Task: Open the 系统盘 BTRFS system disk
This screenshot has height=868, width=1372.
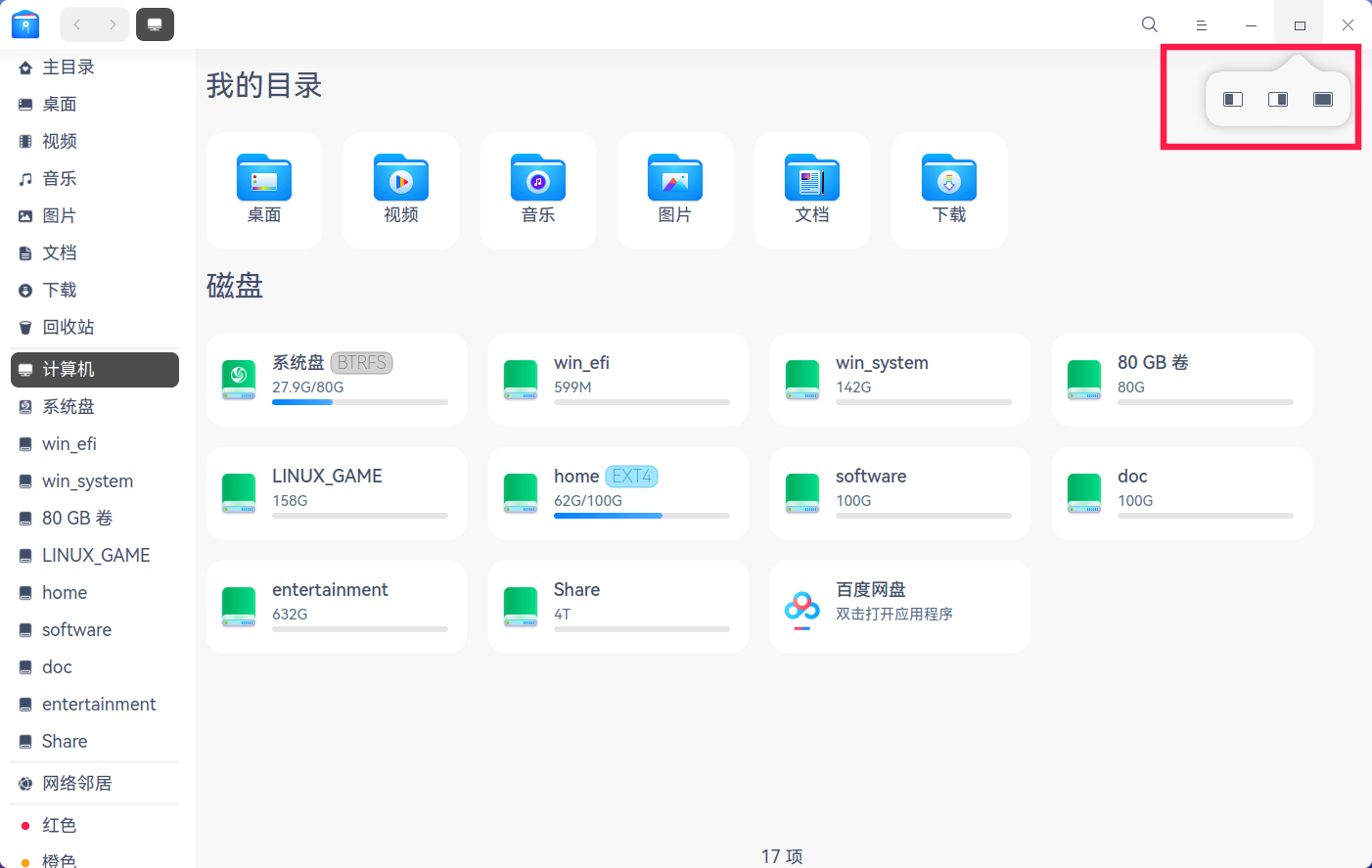Action: click(x=336, y=380)
